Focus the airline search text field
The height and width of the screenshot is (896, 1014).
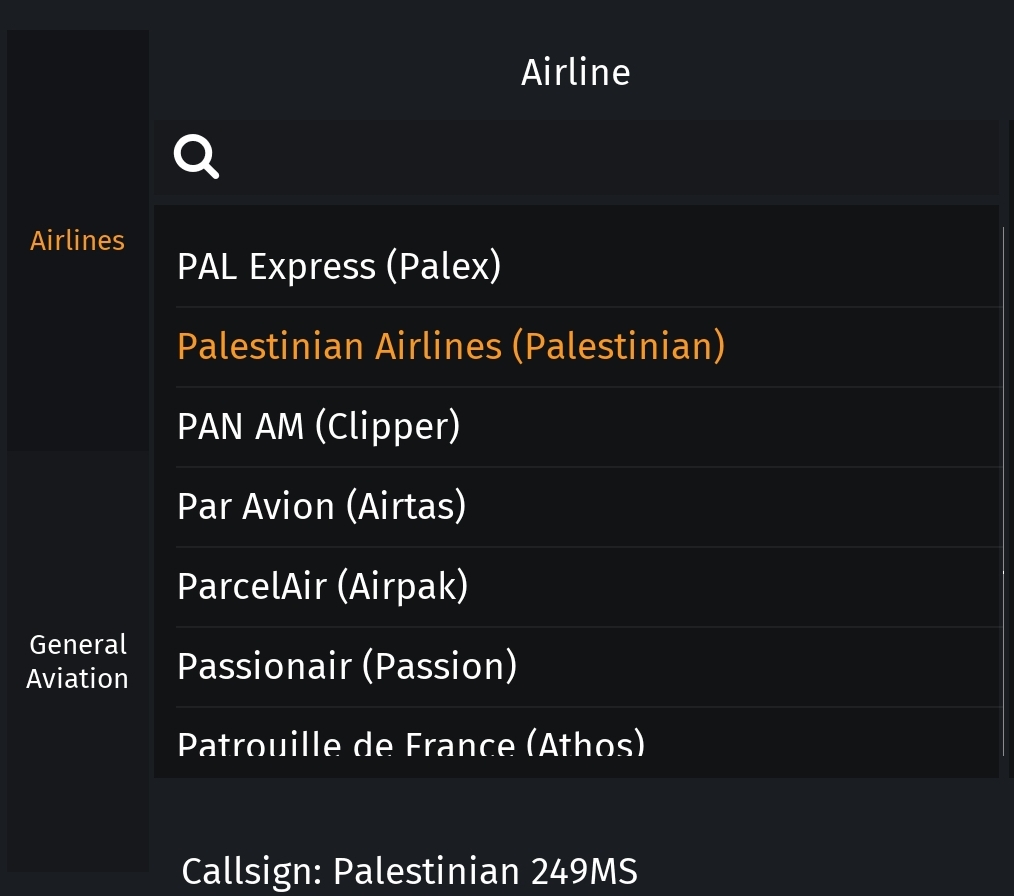[600, 157]
